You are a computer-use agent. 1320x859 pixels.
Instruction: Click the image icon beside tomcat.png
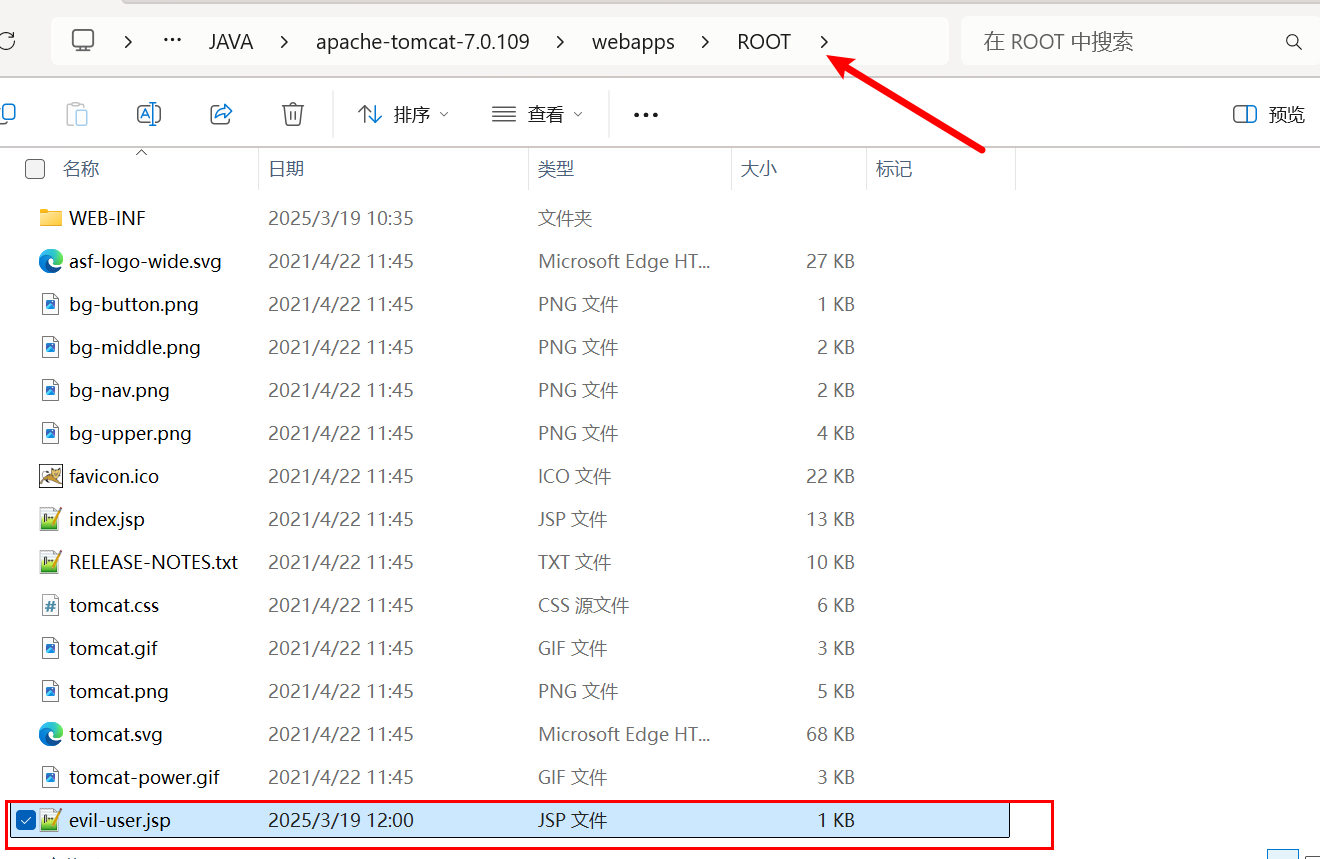point(50,691)
